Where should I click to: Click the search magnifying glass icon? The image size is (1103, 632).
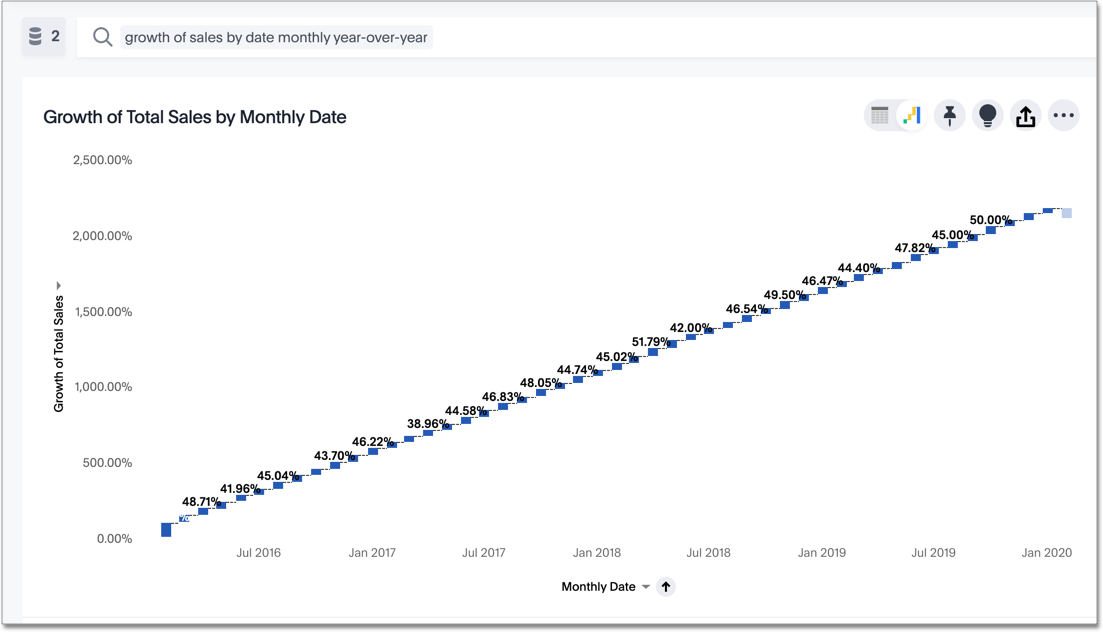[x=101, y=36]
